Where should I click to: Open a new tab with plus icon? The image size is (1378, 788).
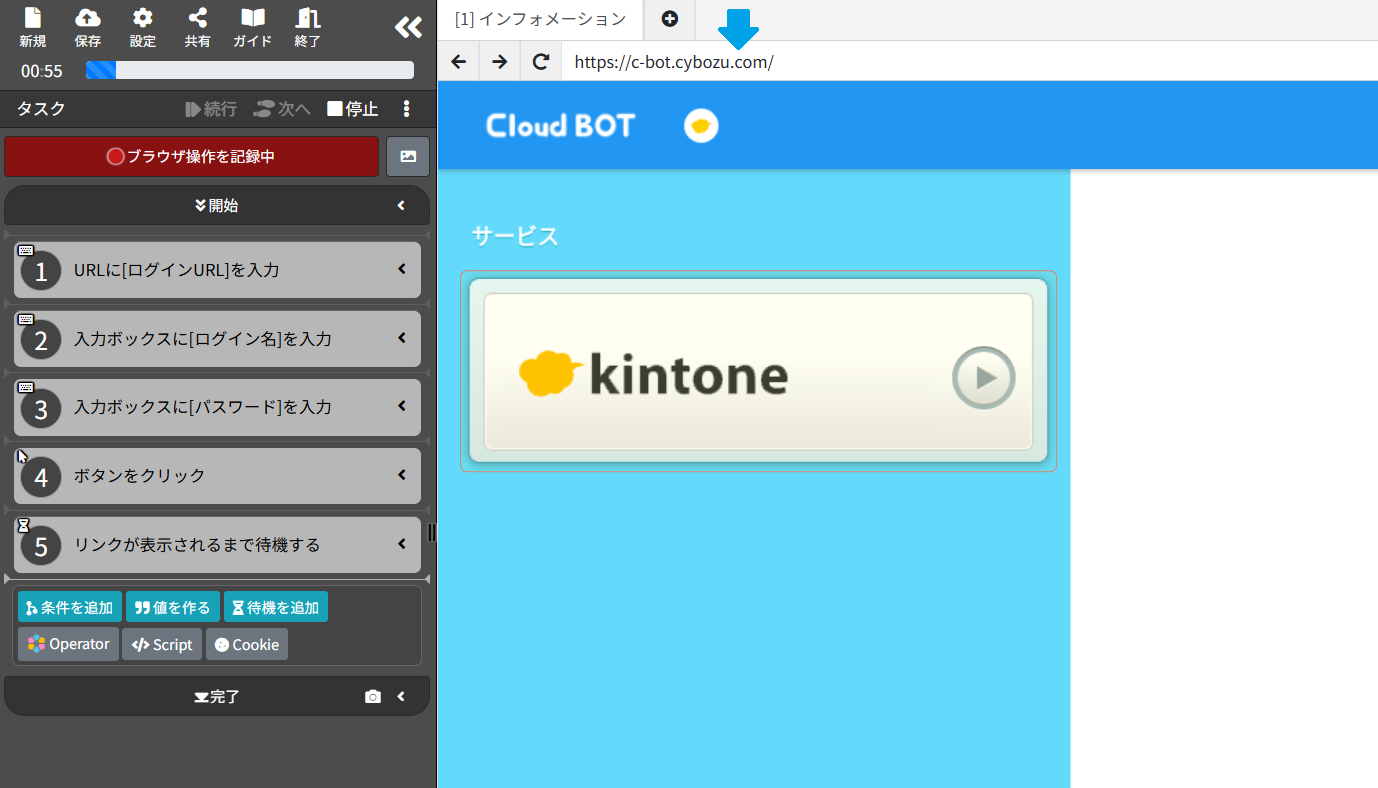coord(670,19)
